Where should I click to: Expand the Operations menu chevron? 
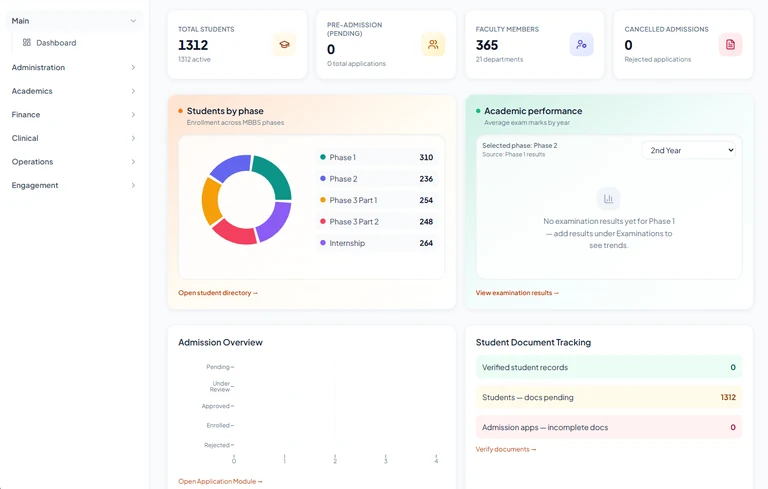pyautogui.click(x=133, y=162)
